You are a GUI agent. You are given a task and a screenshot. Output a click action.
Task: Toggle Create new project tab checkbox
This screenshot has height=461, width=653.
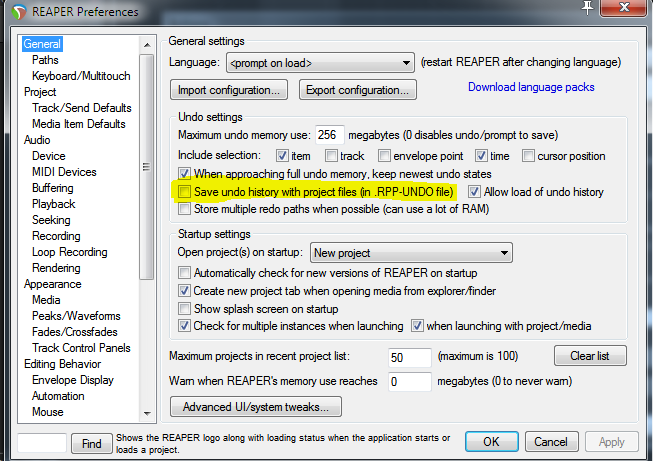[184, 291]
